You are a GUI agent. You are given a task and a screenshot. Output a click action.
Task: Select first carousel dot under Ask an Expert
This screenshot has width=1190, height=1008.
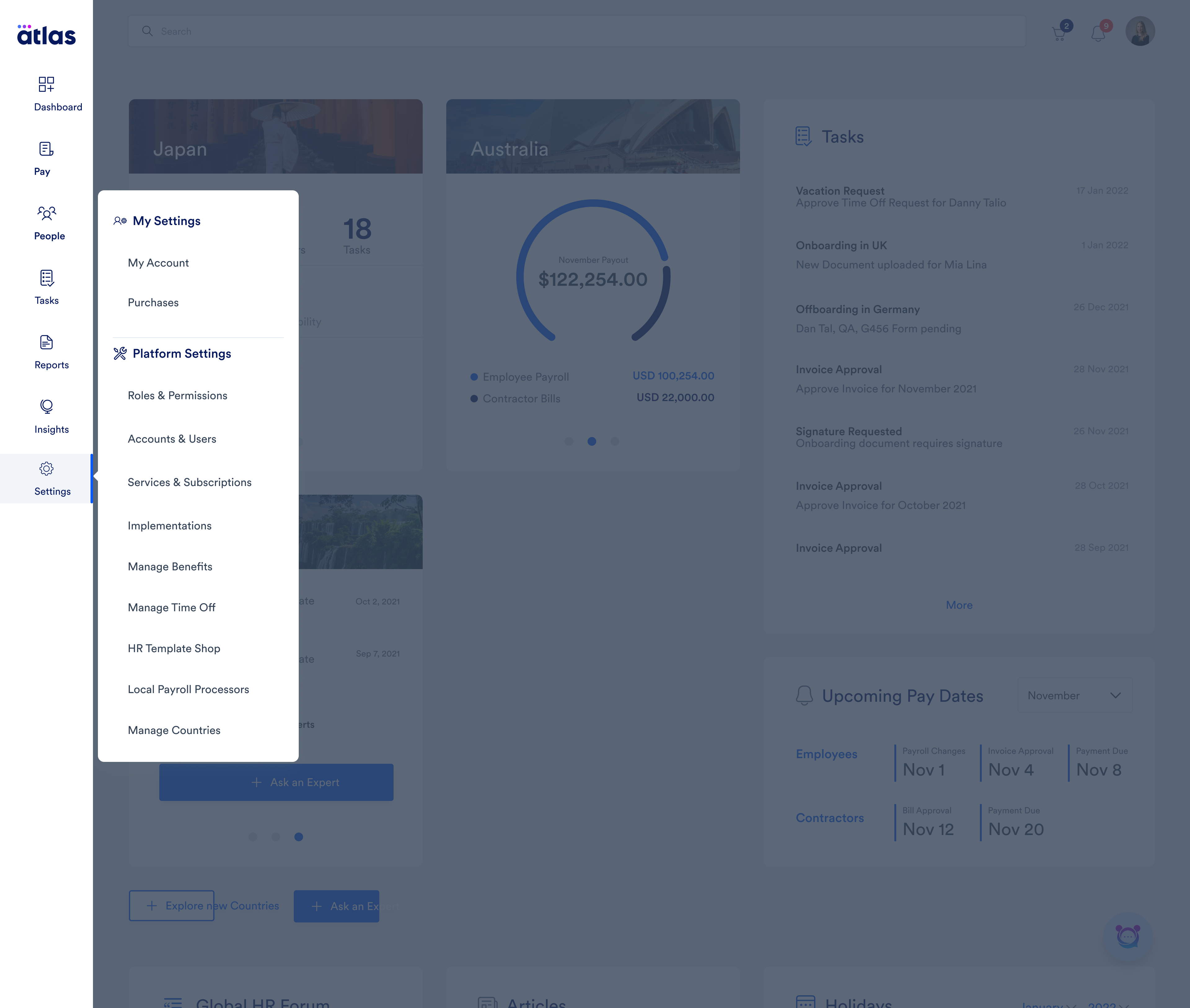[x=253, y=837]
